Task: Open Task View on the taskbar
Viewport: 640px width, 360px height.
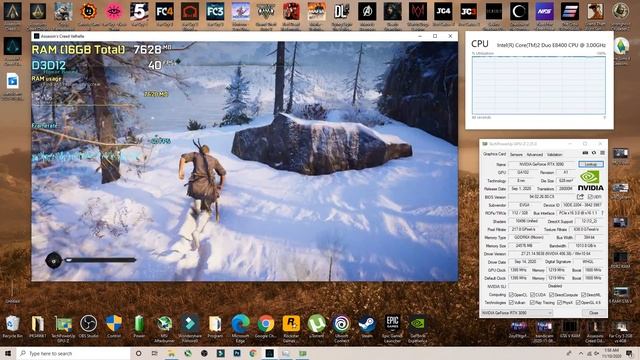Action: (154, 353)
